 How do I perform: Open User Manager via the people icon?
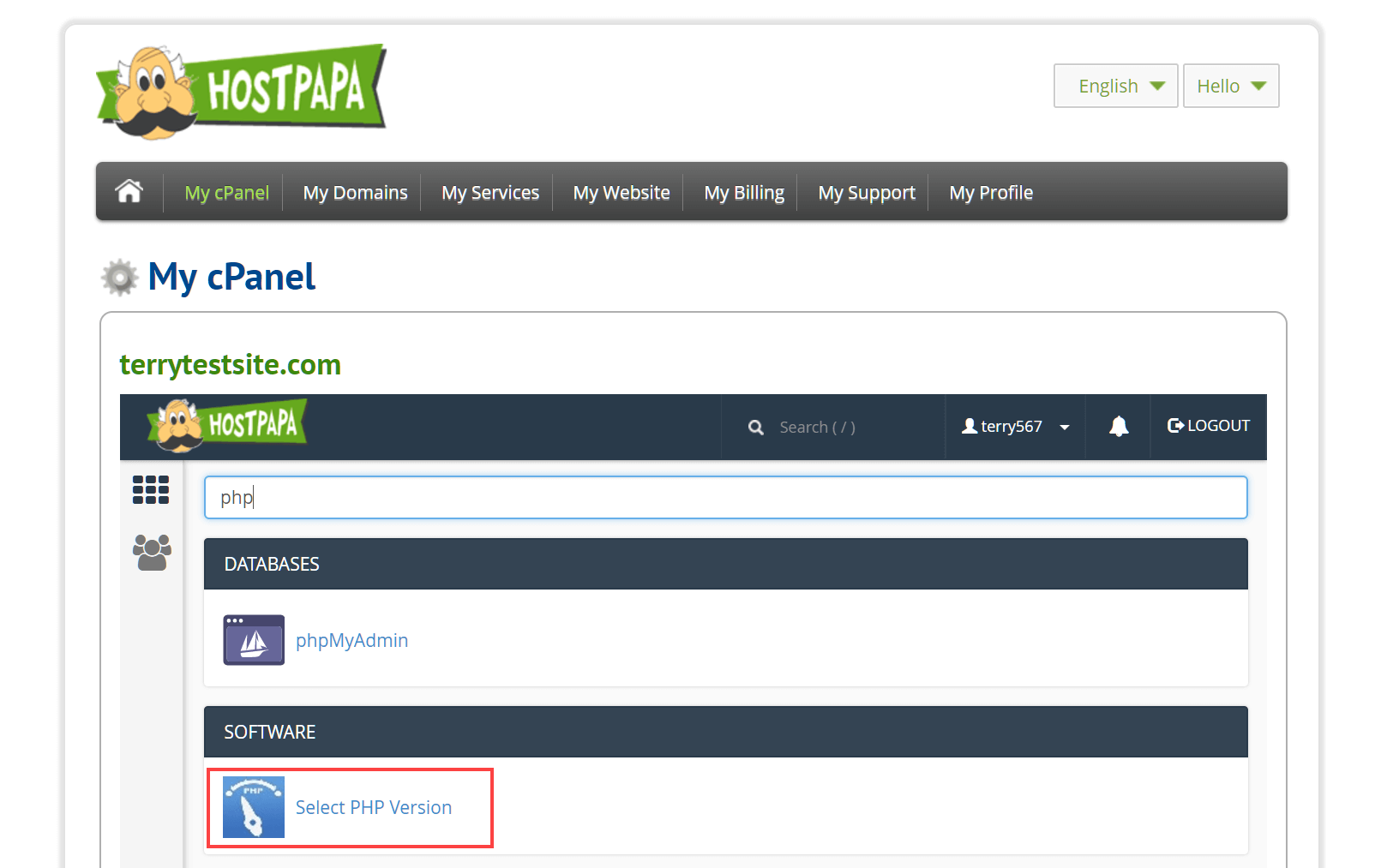click(152, 553)
